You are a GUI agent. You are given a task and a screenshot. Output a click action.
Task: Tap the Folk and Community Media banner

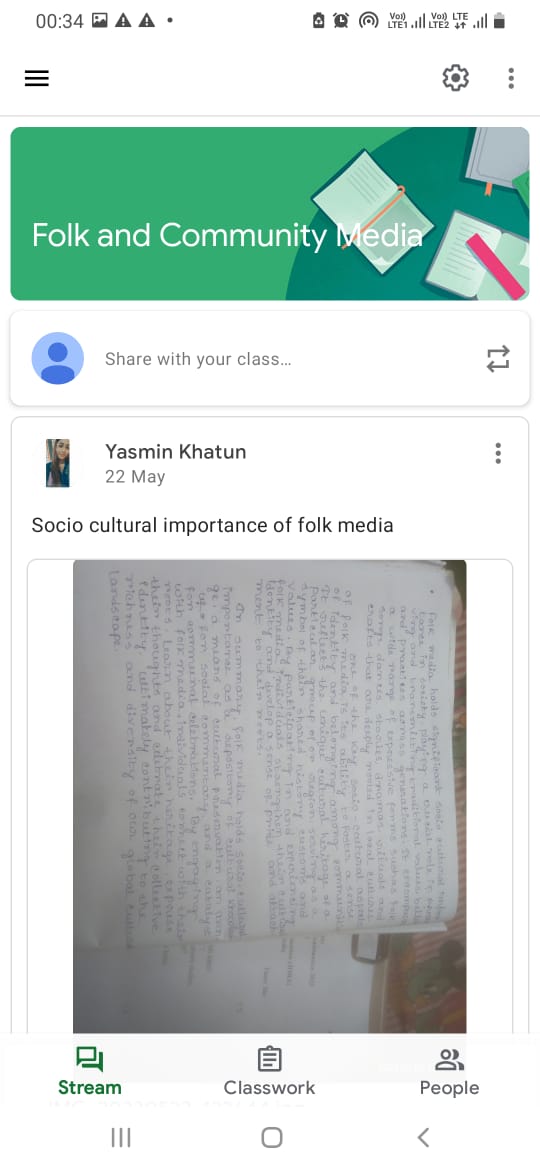[270, 213]
